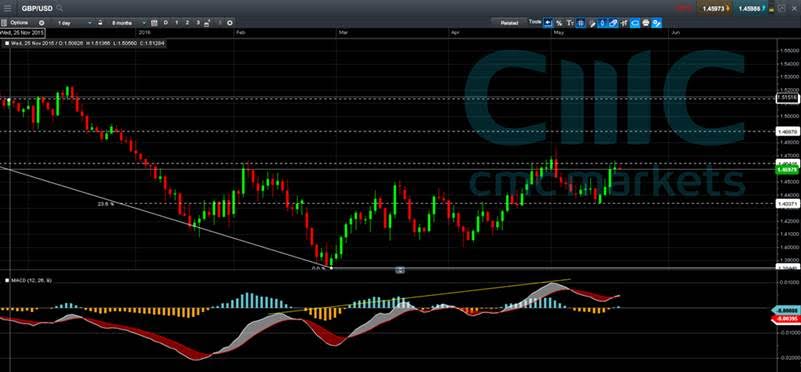Click the Related button

(509, 23)
